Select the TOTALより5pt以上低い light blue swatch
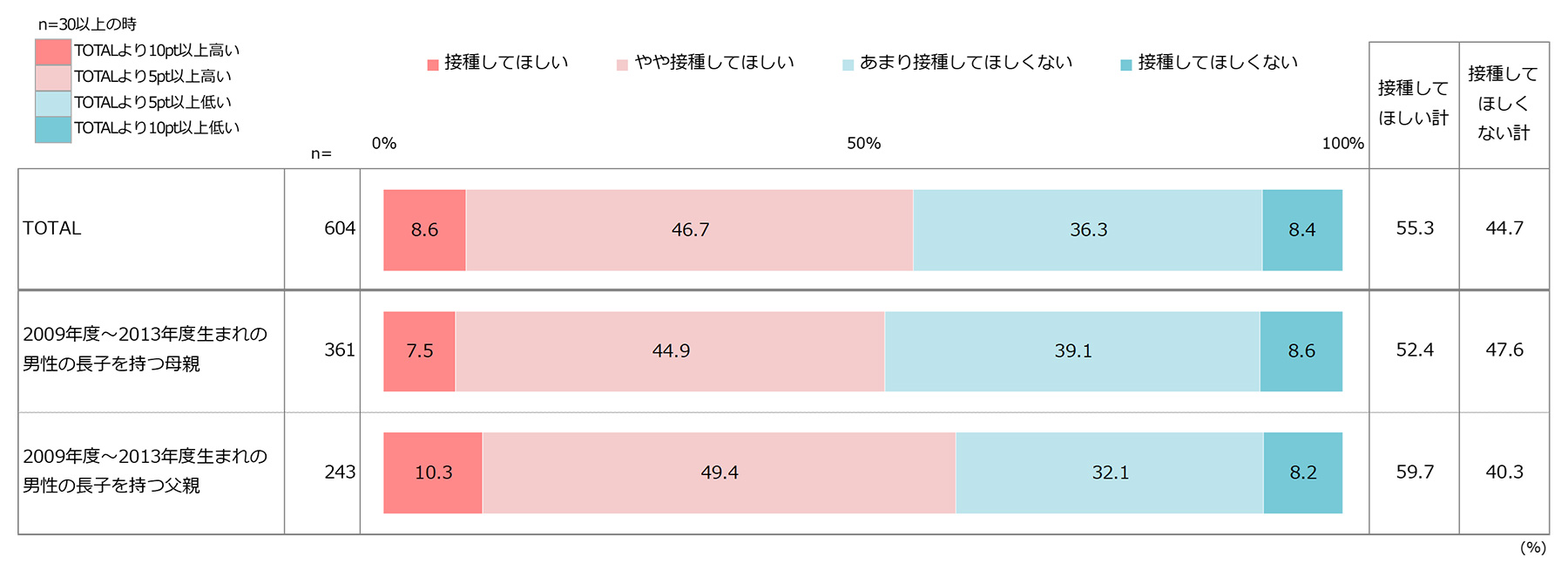The height and width of the screenshot is (564, 1568). [x=53, y=103]
